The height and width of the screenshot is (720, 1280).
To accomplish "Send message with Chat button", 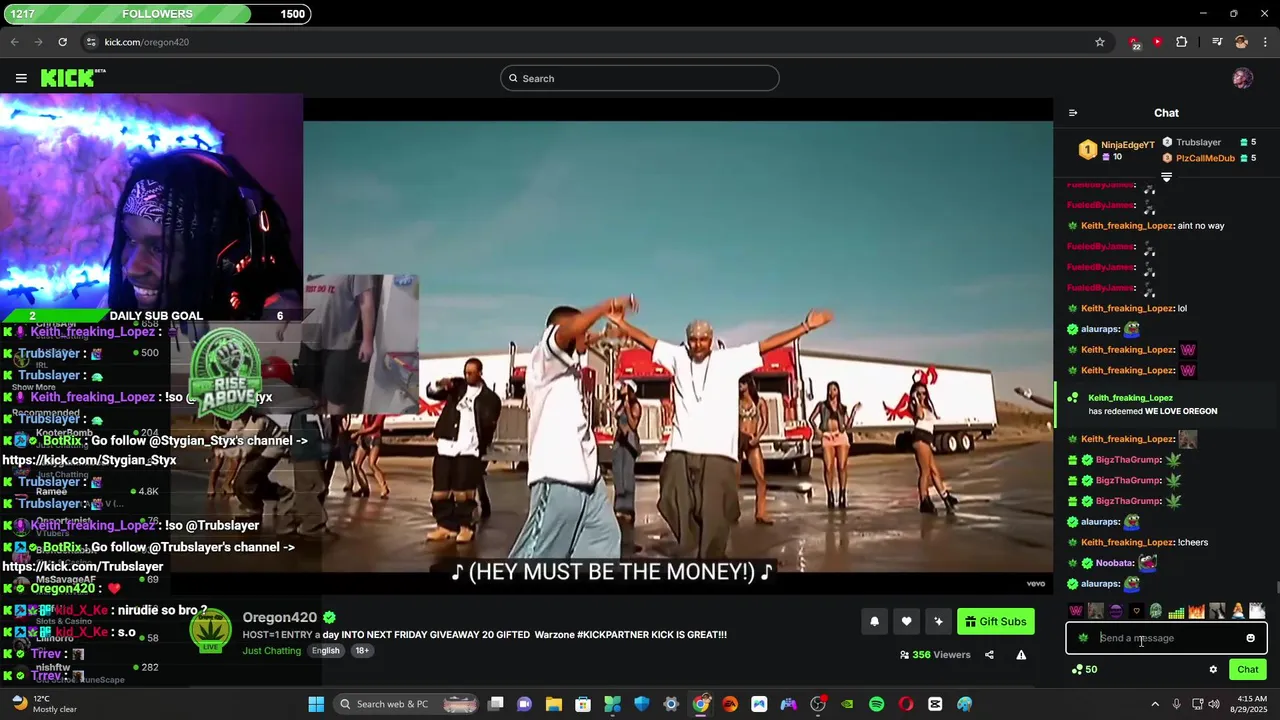I will (x=1248, y=670).
